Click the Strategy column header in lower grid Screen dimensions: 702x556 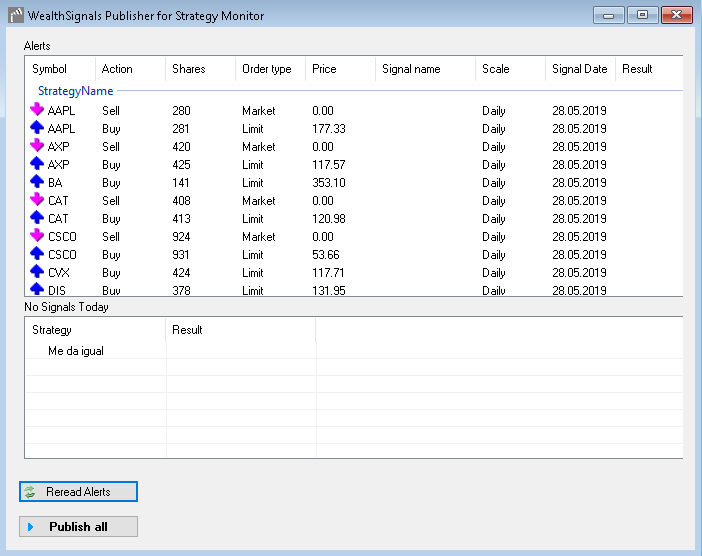[52, 329]
